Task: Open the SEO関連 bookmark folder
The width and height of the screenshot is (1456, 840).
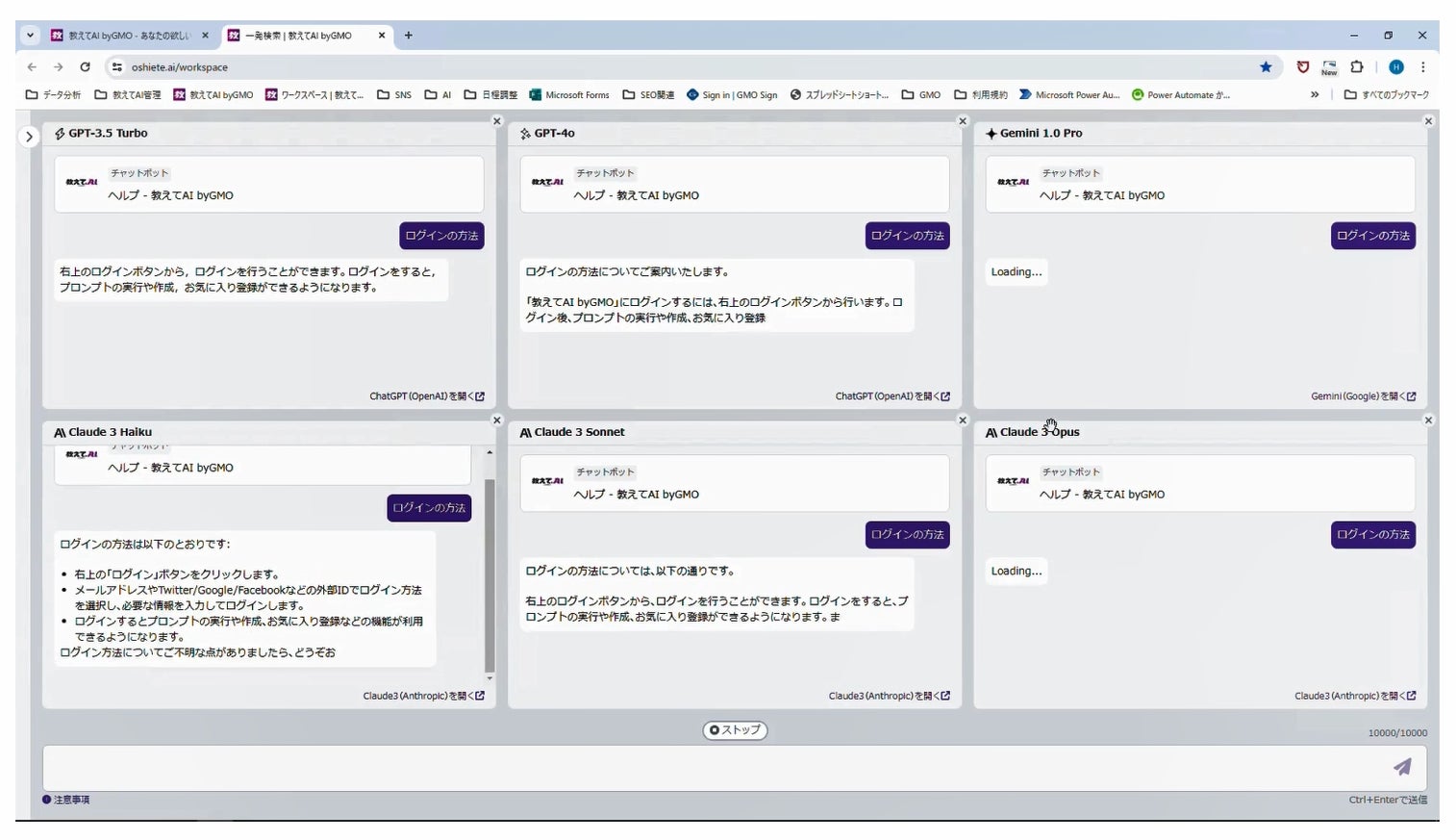Action: pos(648,94)
